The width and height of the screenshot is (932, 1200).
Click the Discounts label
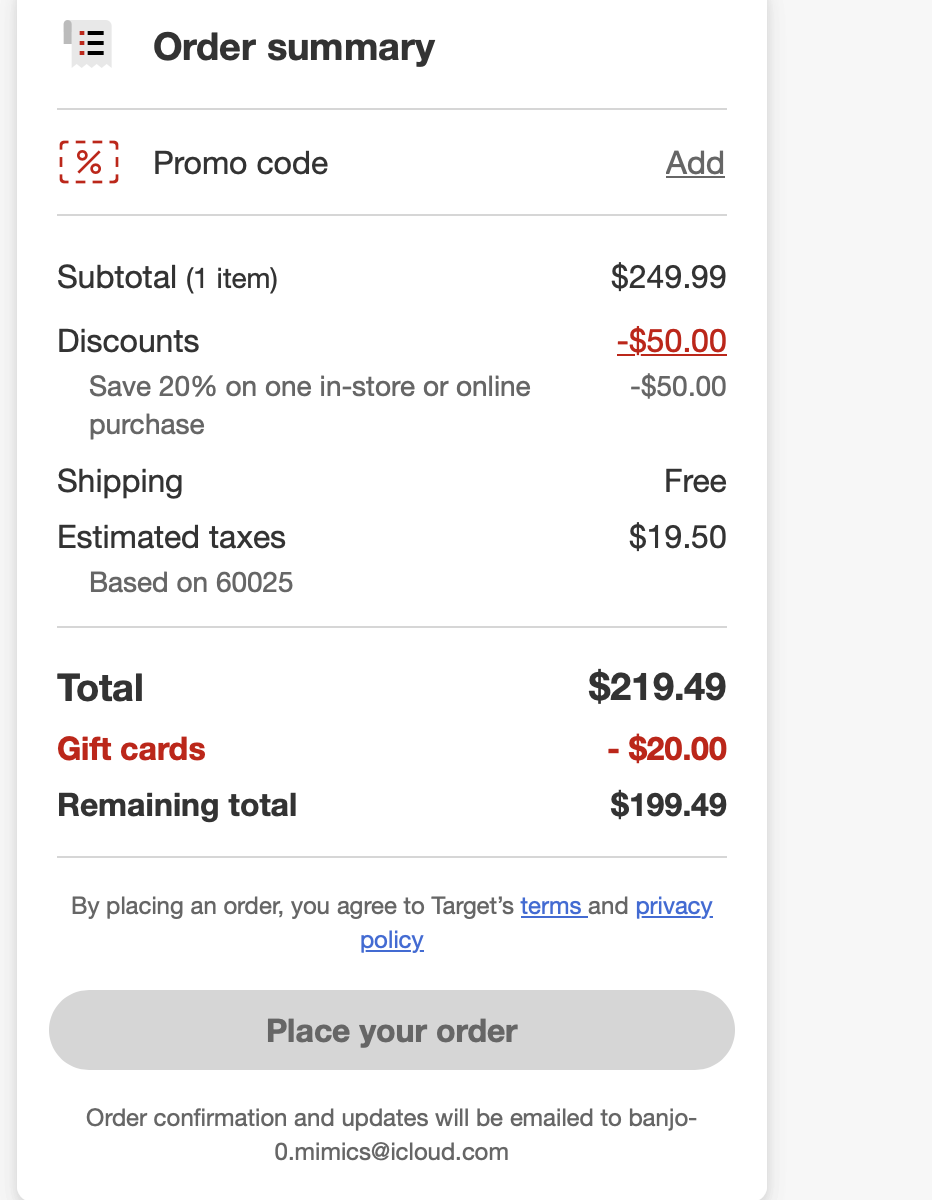pos(128,341)
